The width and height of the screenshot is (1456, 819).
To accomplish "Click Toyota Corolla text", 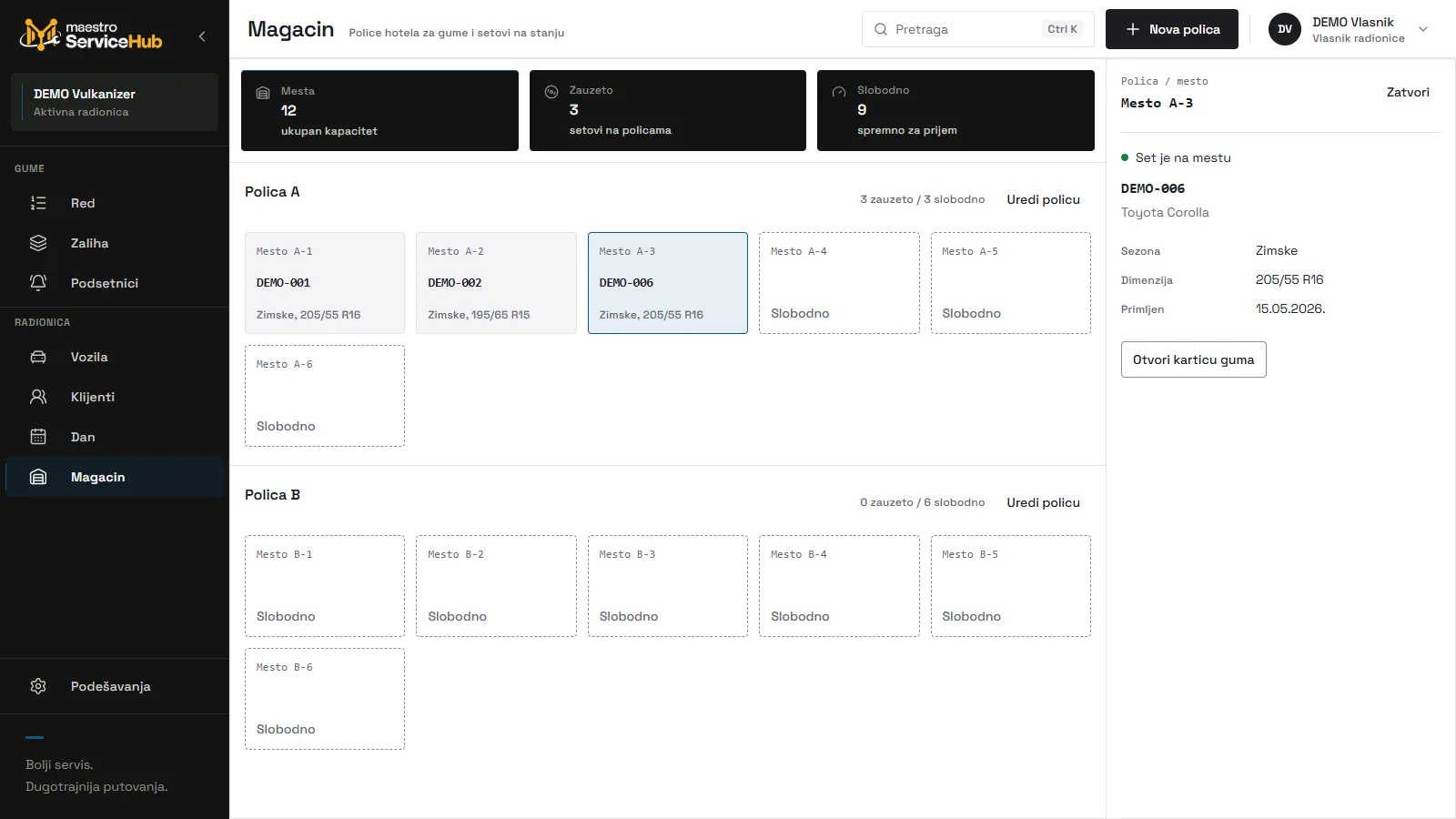I will 1165,212.
